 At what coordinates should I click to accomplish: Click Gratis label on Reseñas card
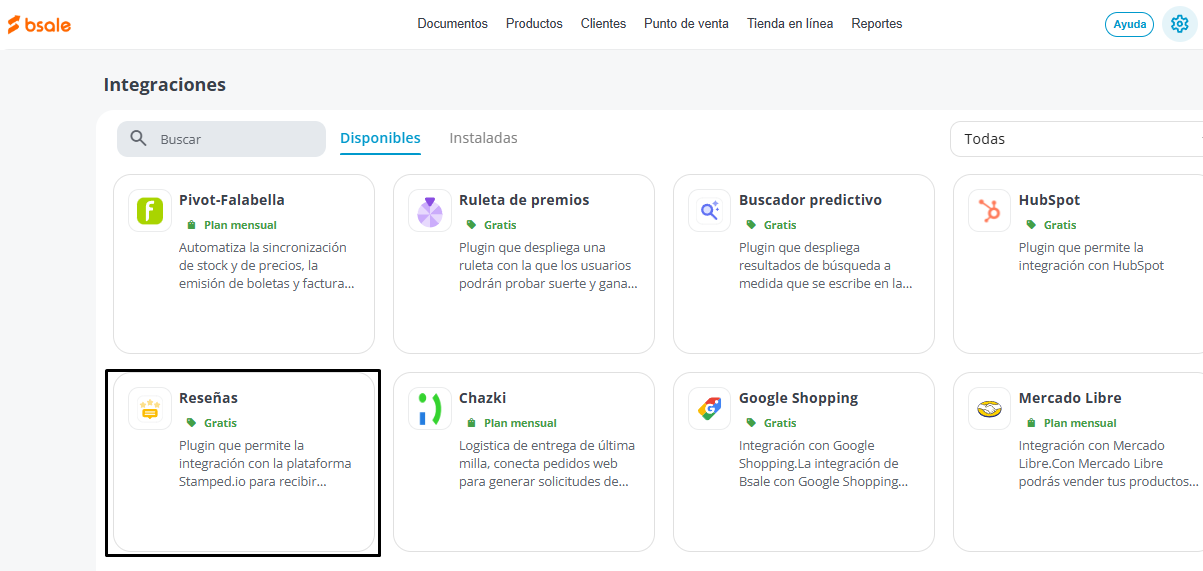pyautogui.click(x=220, y=423)
